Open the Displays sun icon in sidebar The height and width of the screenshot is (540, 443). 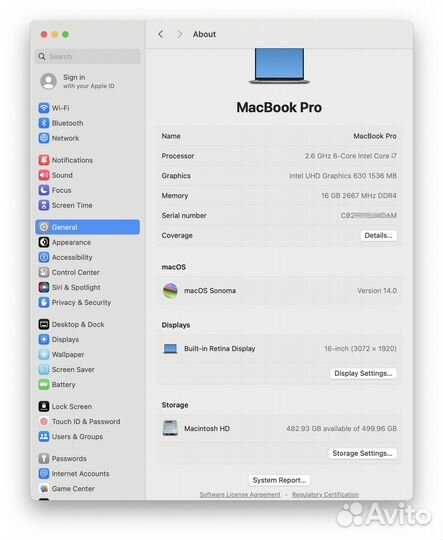click(x=44, y=340)
